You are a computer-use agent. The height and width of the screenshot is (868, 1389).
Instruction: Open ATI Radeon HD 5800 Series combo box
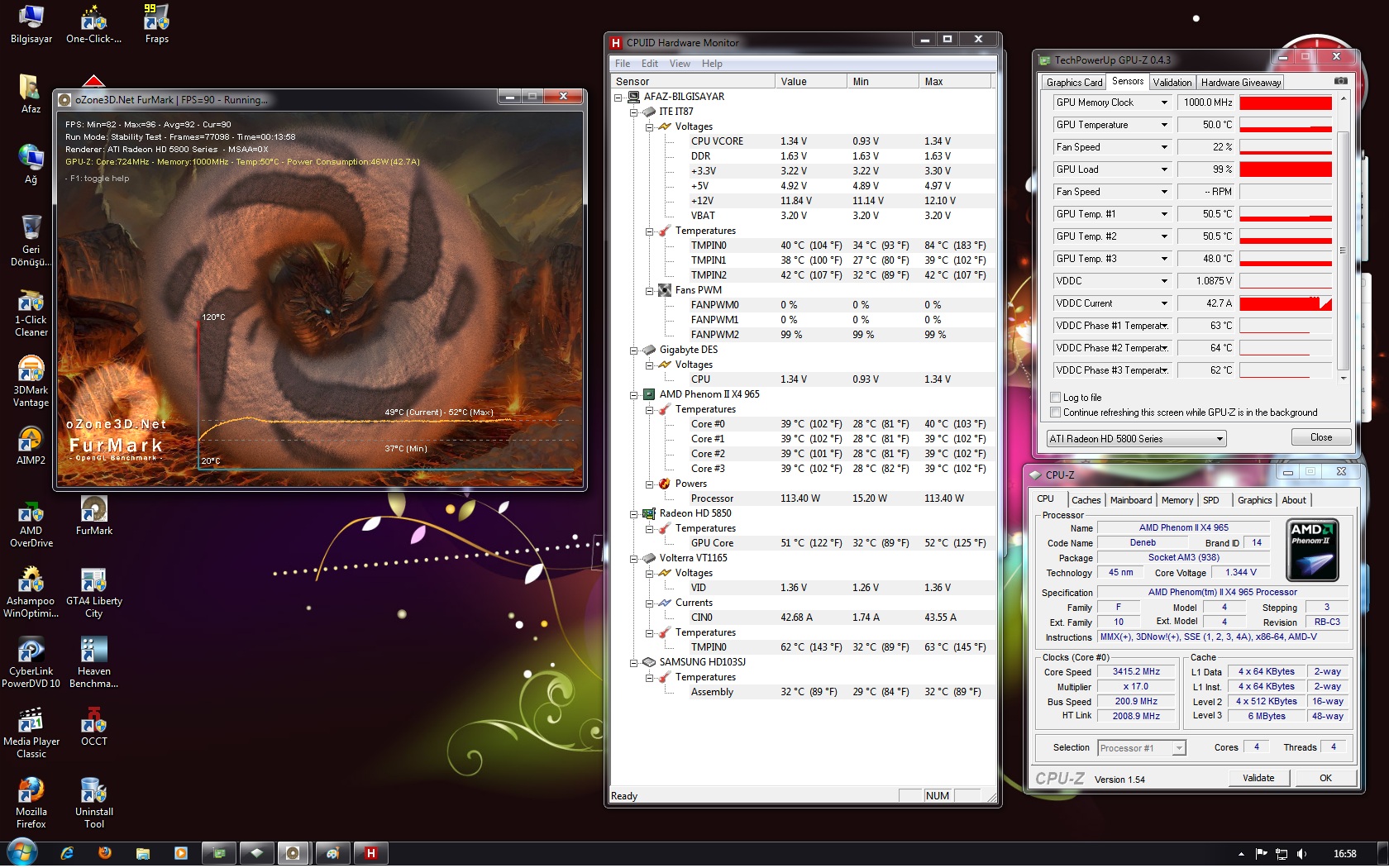pyautogui.click(x=1136, y=439)
